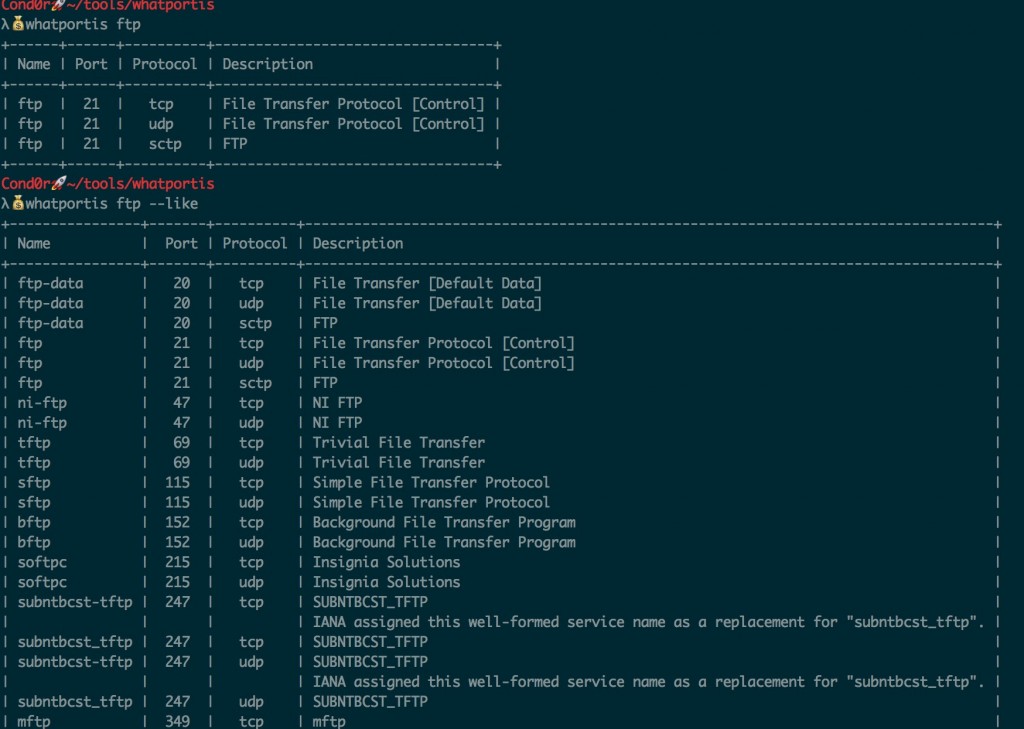Click the 'subntbcst_tftp' name in the udp row
This screenshot has height=729, width=1024.
tap(75, 701)
